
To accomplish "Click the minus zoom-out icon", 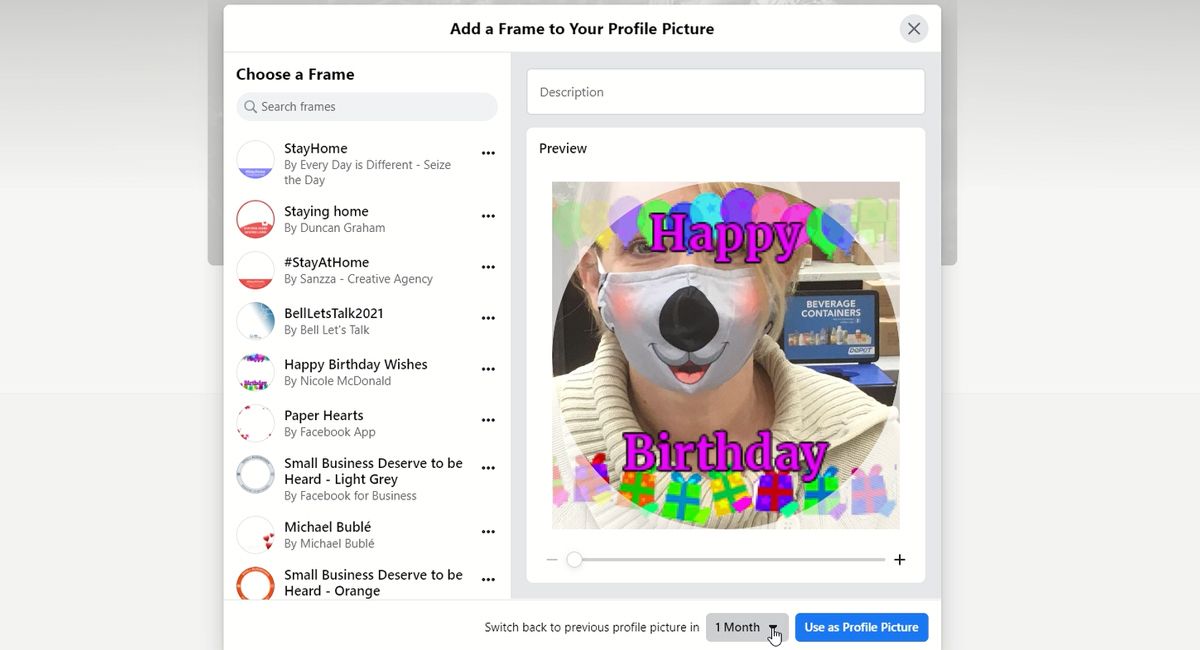I will [x=552, y=560].
